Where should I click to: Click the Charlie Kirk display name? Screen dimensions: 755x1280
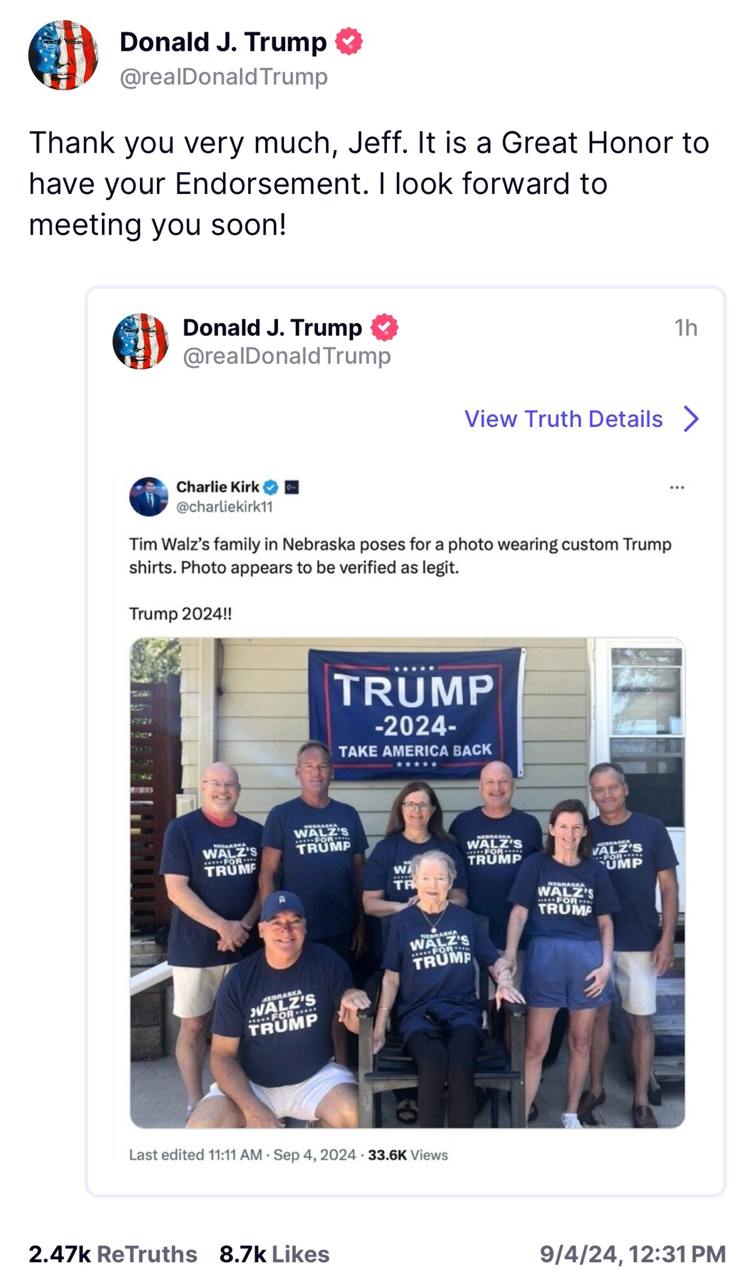[x=218, y=487]
